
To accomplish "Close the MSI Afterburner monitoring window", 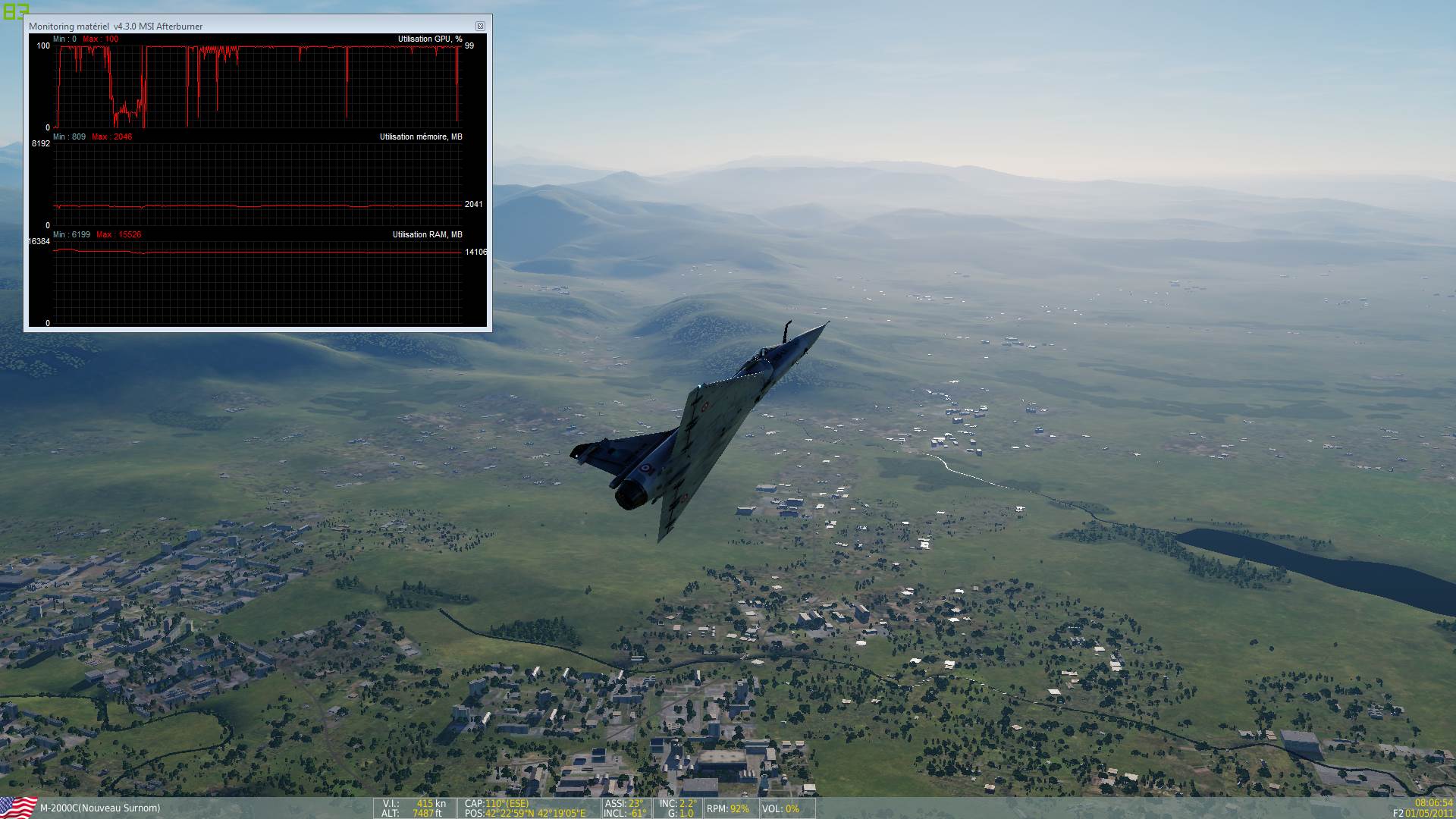I will point(480,26).
